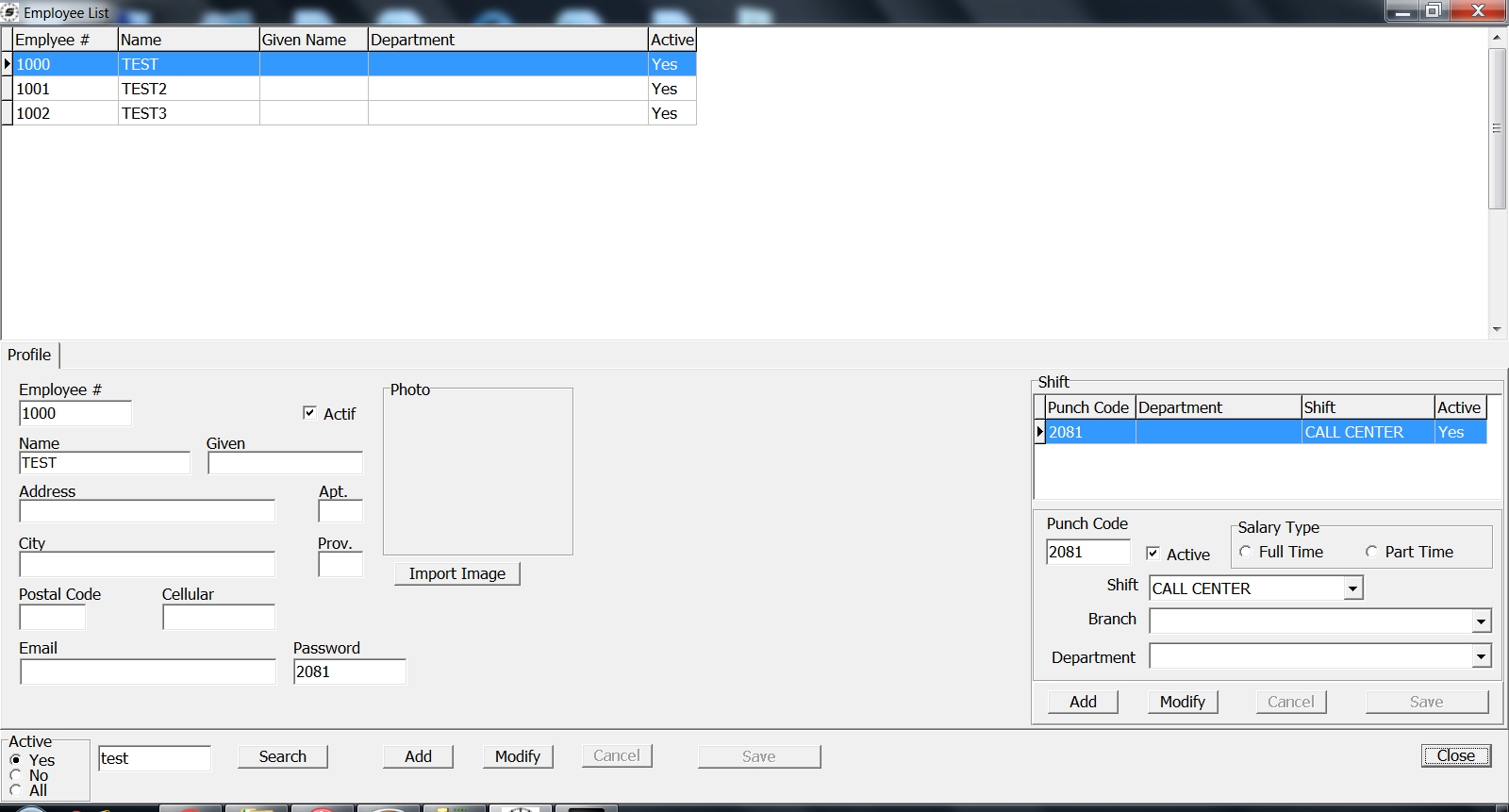Toggle the Active checkbox beside Punch Code
This screenshot has height=812, width=1509.
(1152, 554)
